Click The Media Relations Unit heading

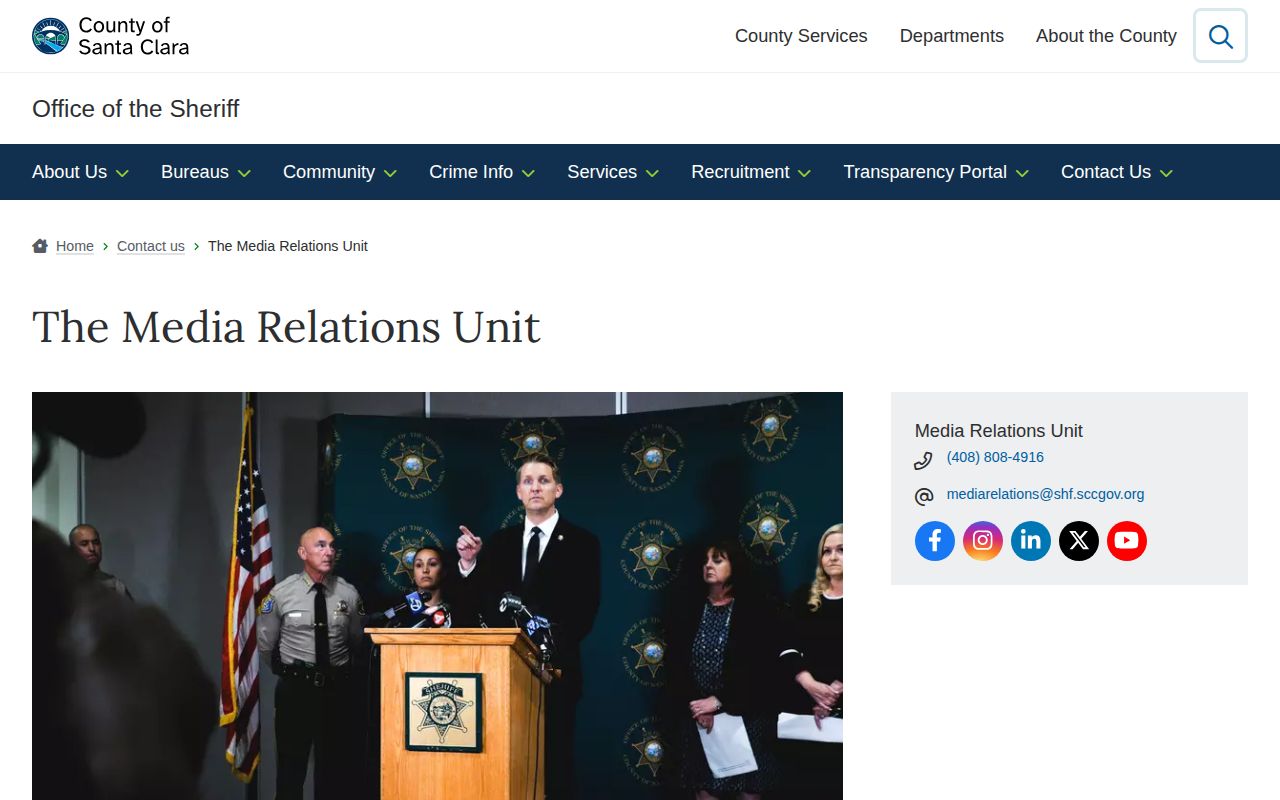286,327
